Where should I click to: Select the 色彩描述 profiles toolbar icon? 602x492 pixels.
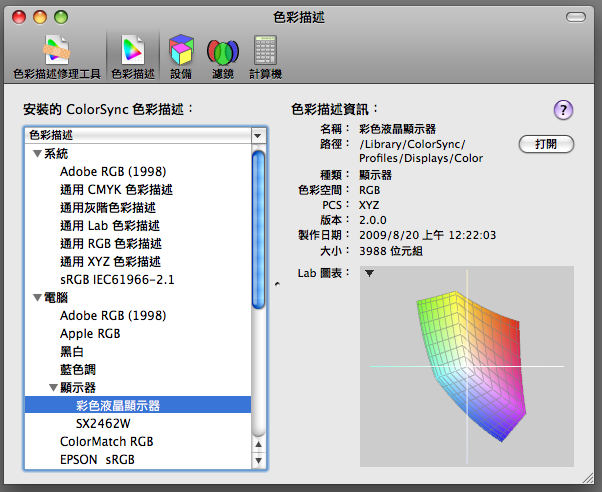(x=133, y=57)
